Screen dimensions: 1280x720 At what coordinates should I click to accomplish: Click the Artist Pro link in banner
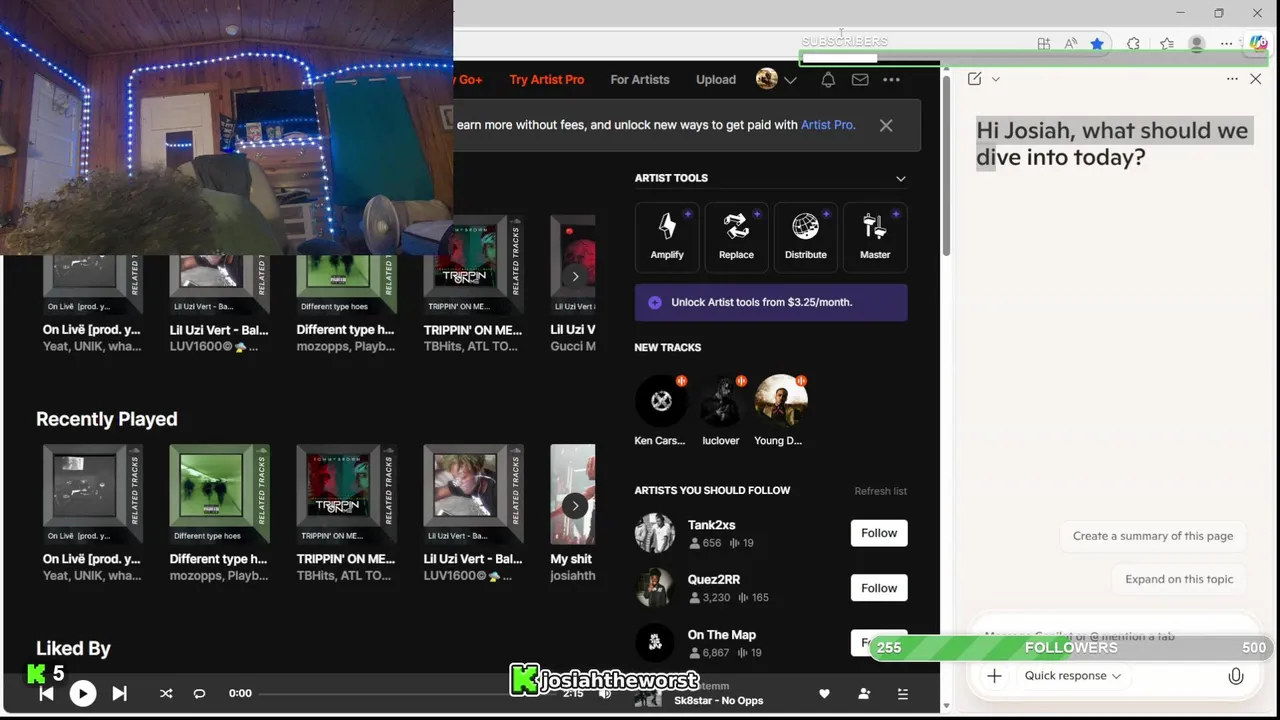coord(828,125)
